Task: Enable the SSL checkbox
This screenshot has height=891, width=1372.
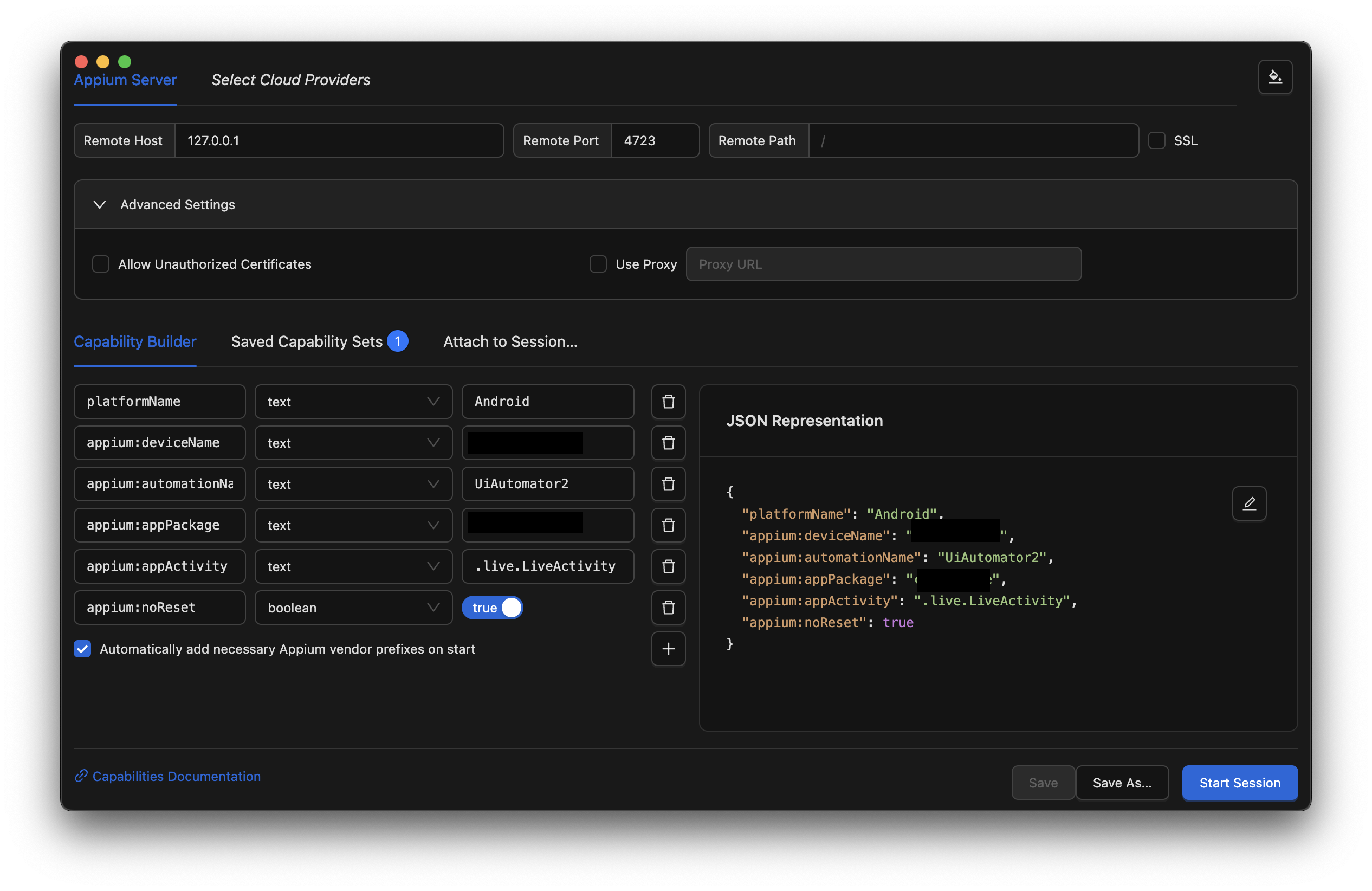Action: (x=1156, y=141)
